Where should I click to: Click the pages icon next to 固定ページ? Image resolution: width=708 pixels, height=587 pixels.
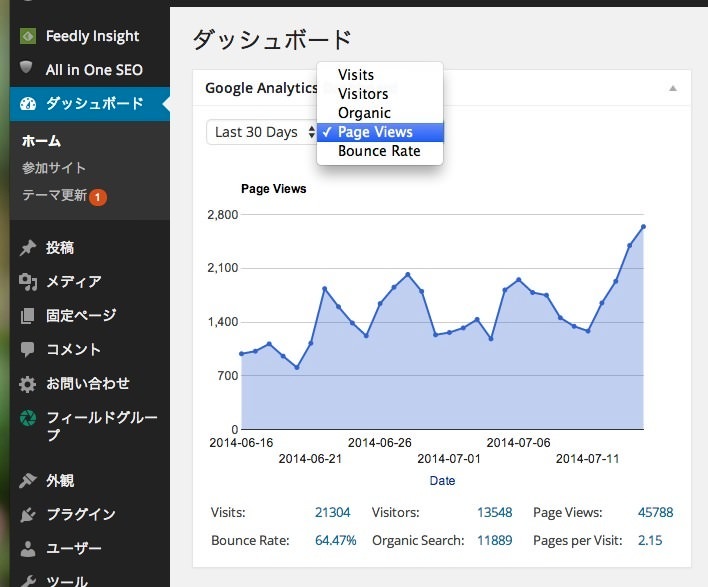click(x=27, y=316)
